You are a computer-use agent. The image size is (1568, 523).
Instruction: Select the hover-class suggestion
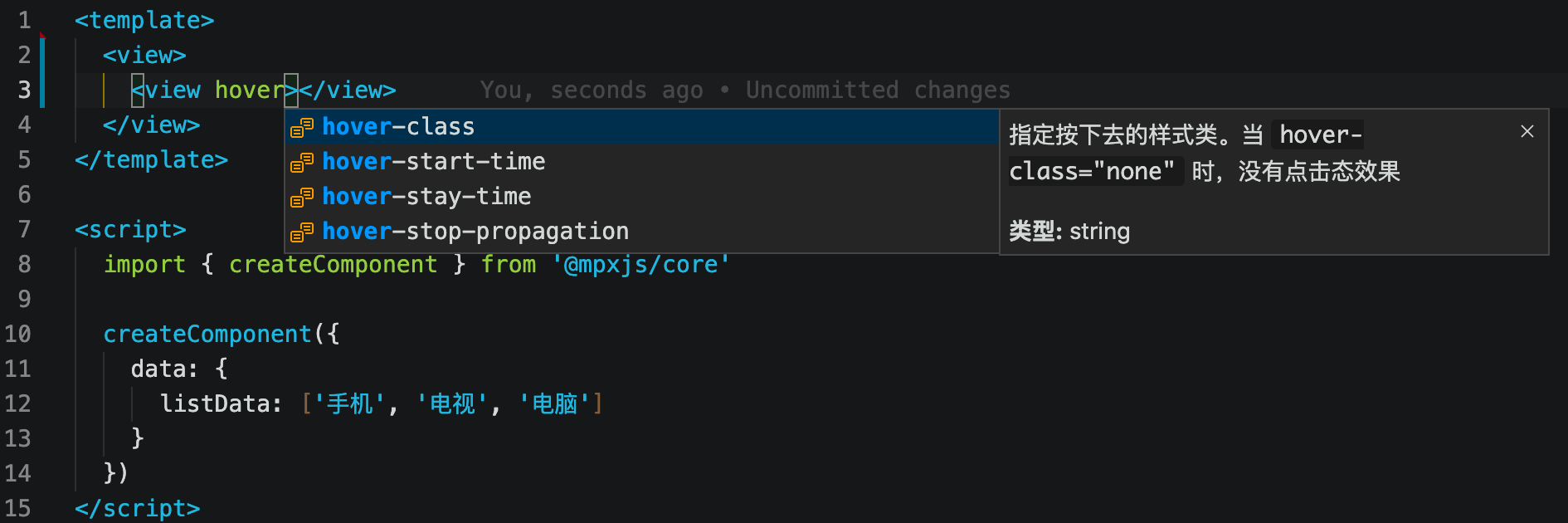pos(641,126)
